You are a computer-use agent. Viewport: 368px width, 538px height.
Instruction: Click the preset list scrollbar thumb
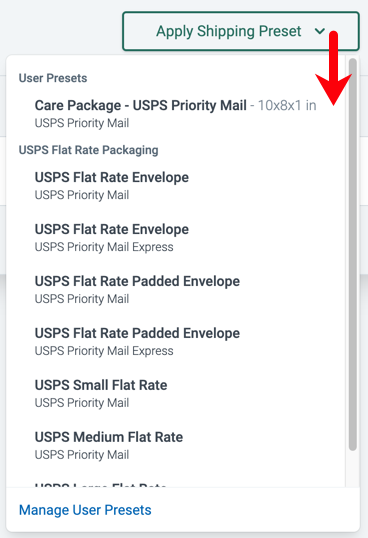coord(353,254)
